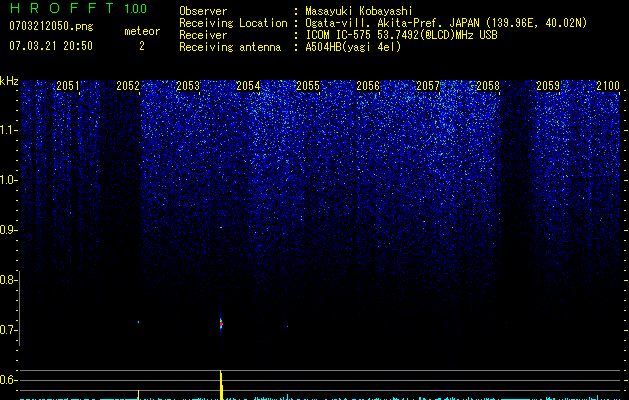Click the meteor count value 2
The height and width of the screenshot is (400, 629).
(142, 46)
